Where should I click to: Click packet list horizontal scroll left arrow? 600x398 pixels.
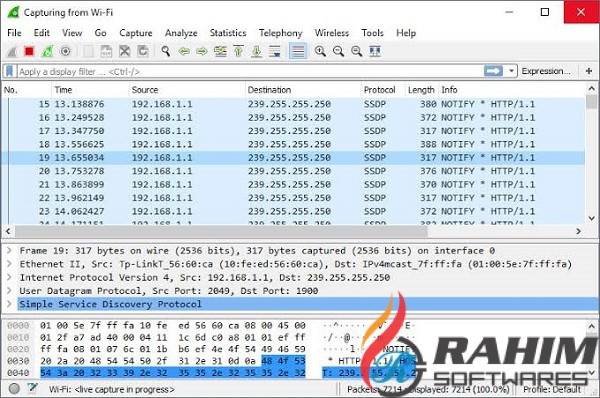pos(8,231)
